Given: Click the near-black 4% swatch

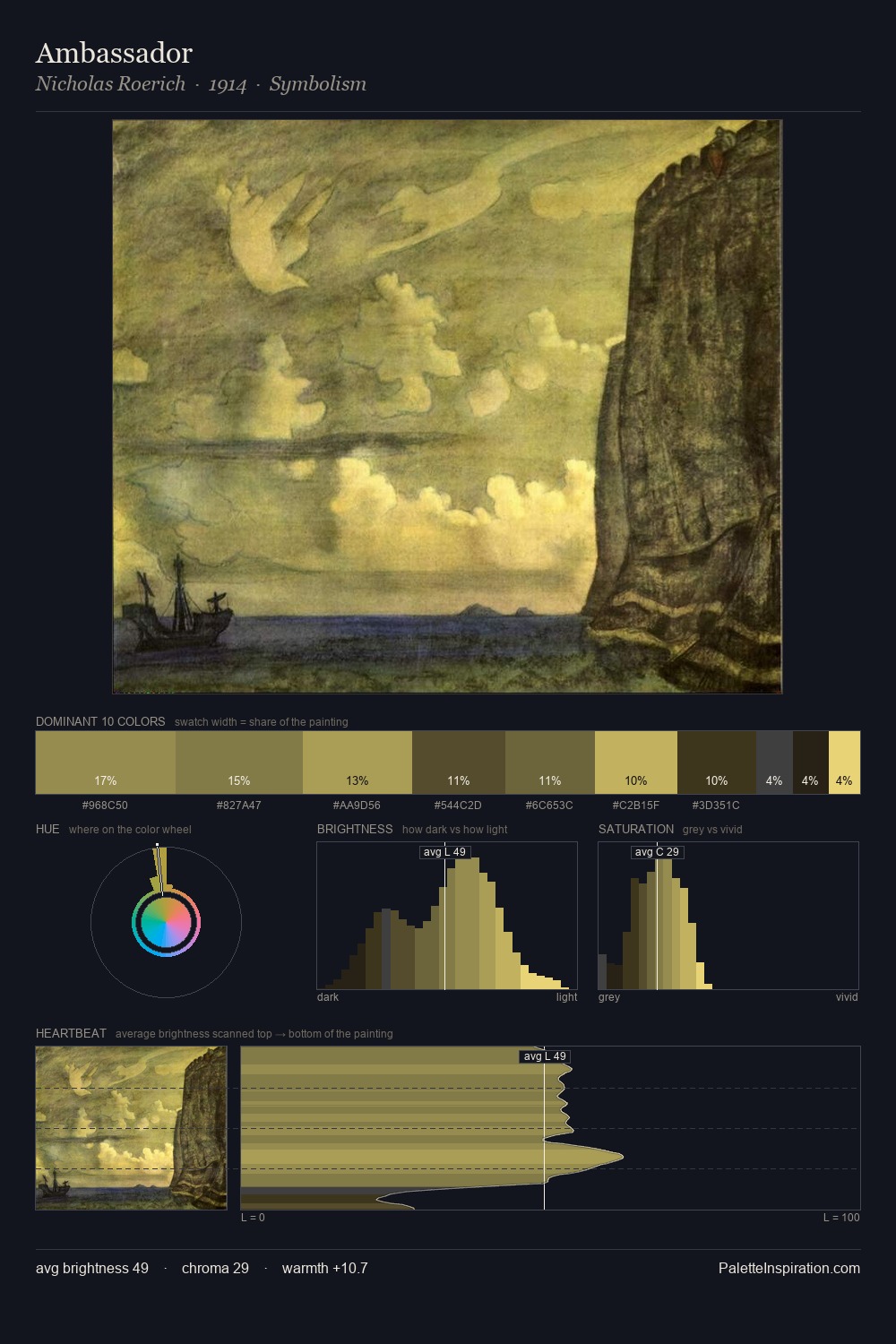Looking at the screenshot, I should click(811, 762).
